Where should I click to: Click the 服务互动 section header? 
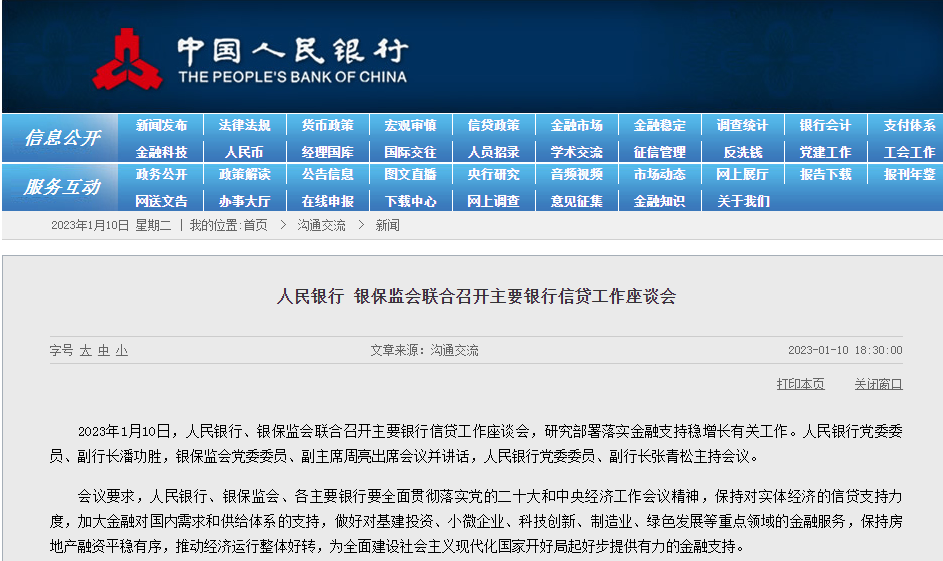click(62, 187)
